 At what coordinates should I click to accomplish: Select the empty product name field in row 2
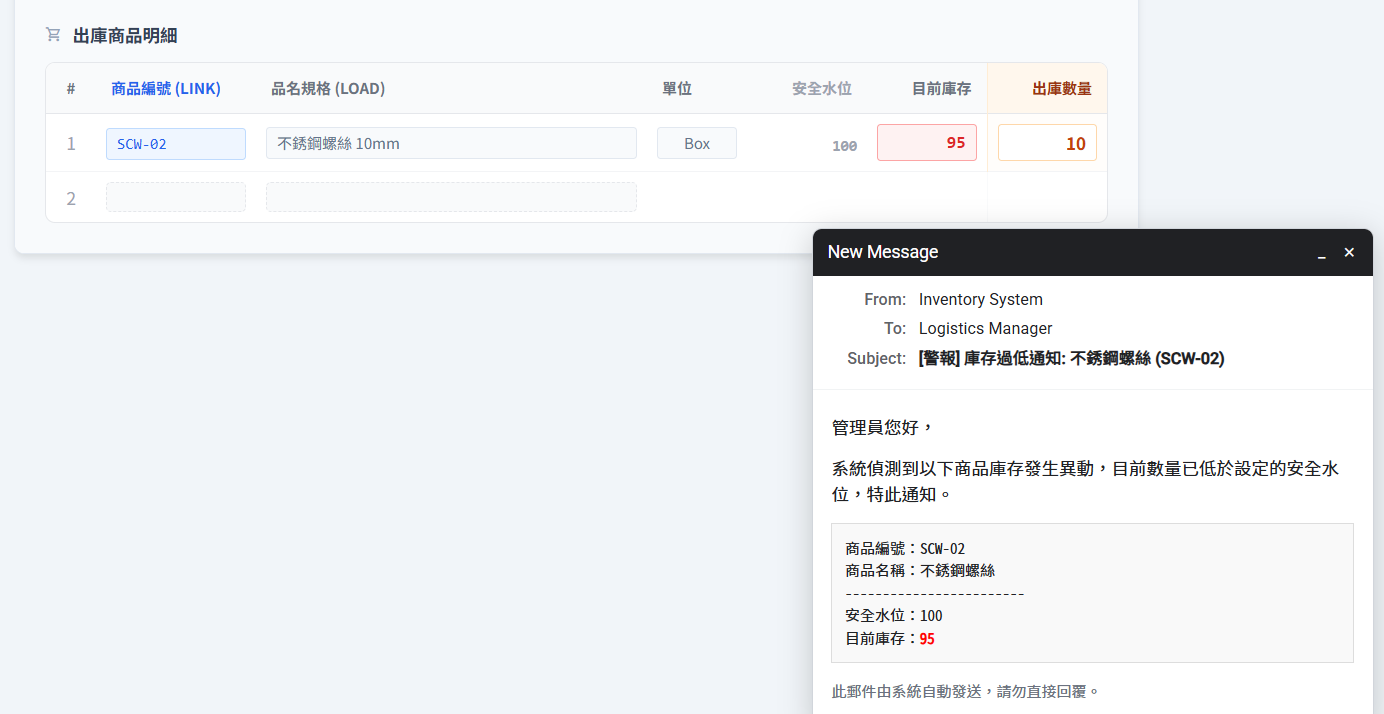pos(451,197)
